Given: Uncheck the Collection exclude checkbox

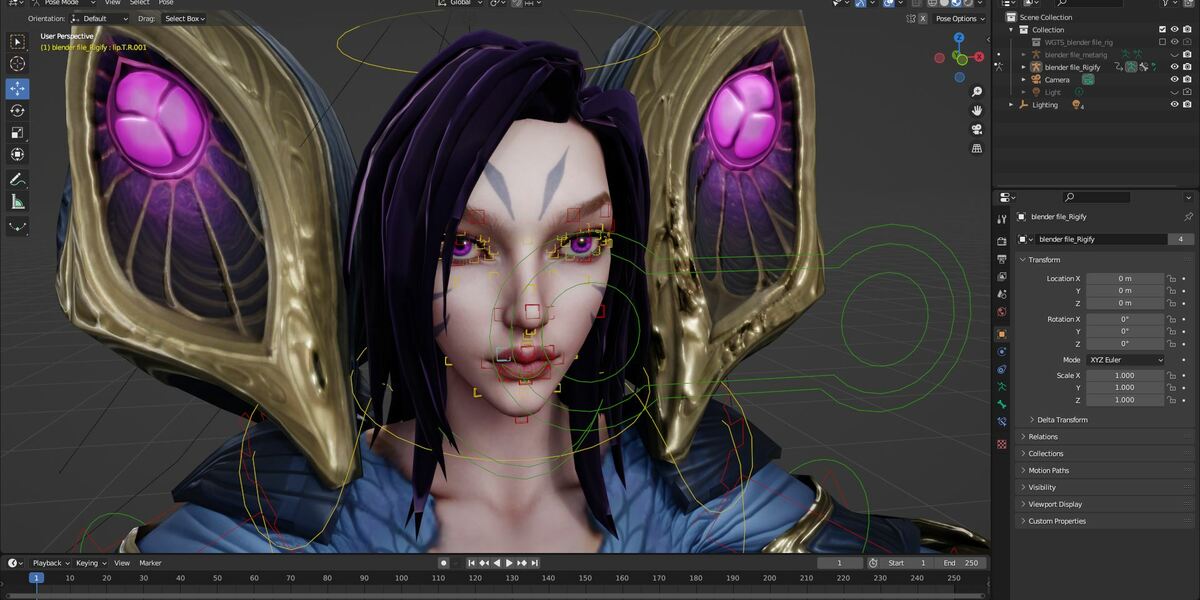Looking at the screenshot, I should (1162, 30).
